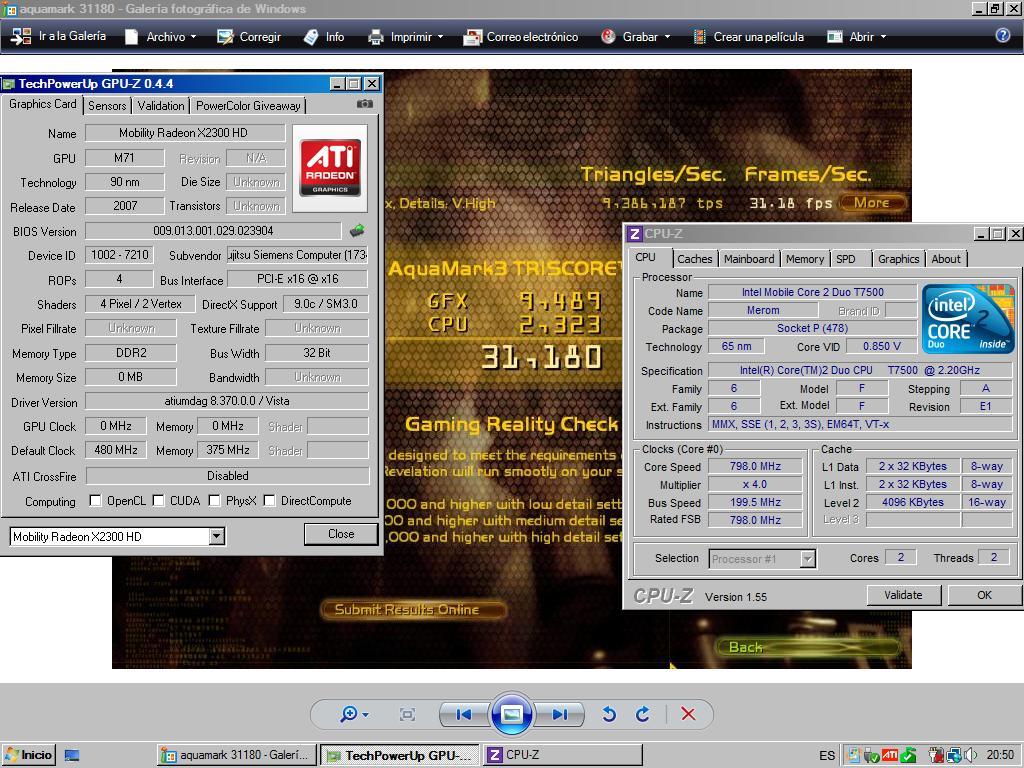The height and width of the screenshot is (768, 1024).
Task: Click ATI tray icon
Action: (x=889, y=755)
